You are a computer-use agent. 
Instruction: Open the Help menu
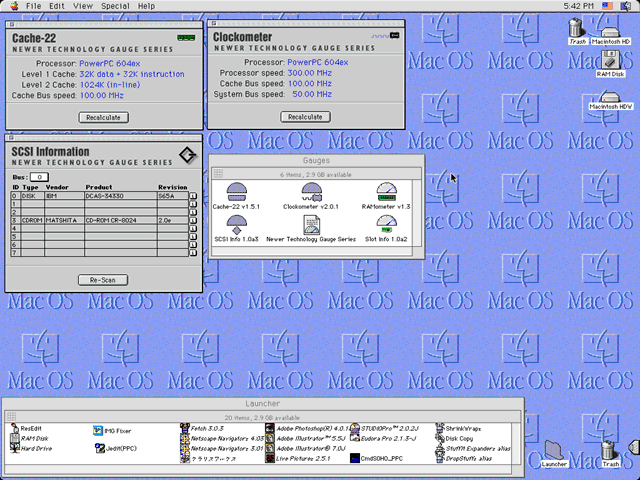[x=146, y=6]
